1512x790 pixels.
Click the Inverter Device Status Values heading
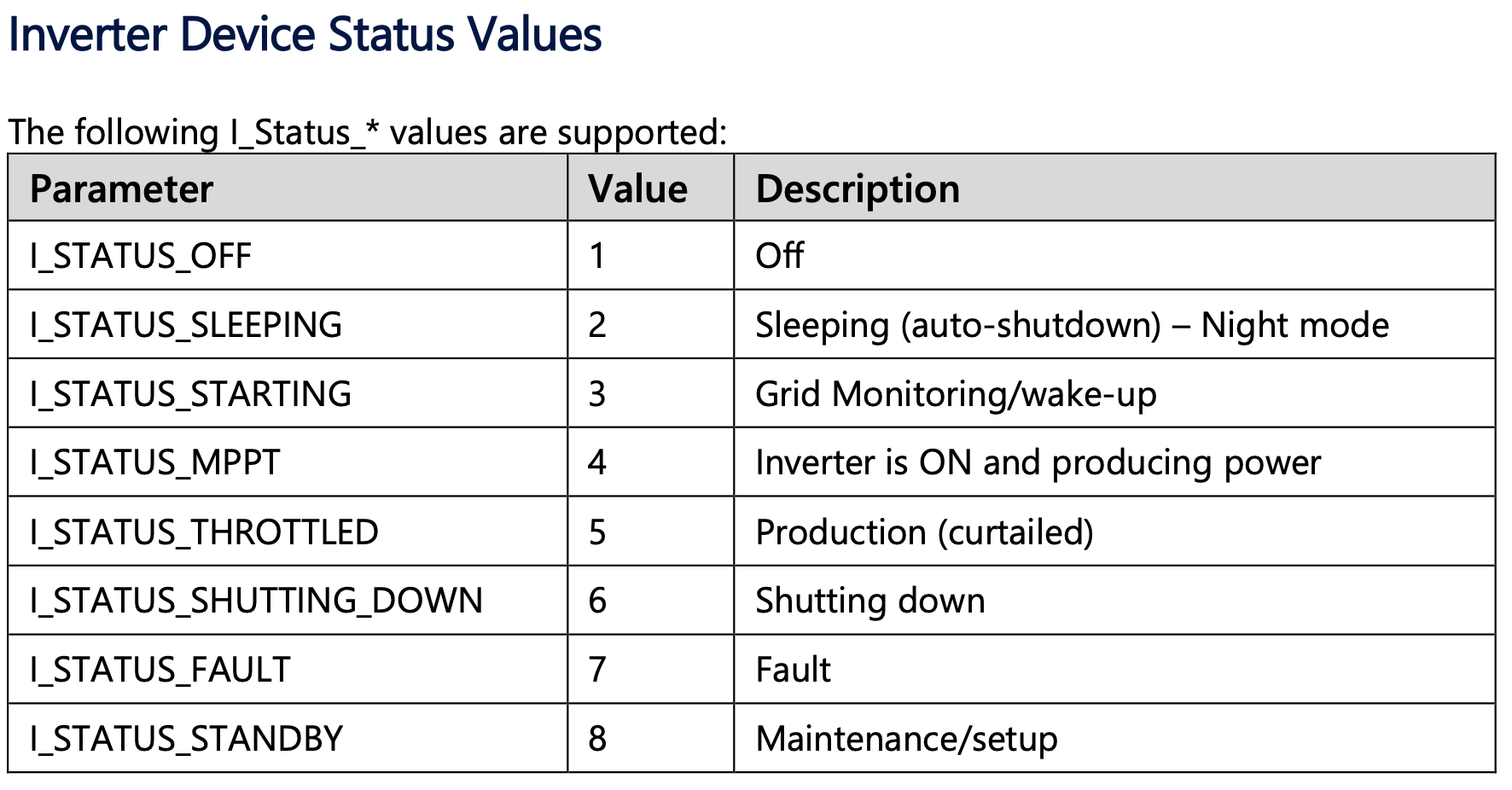pyautogui.click(x=305, y=35)
